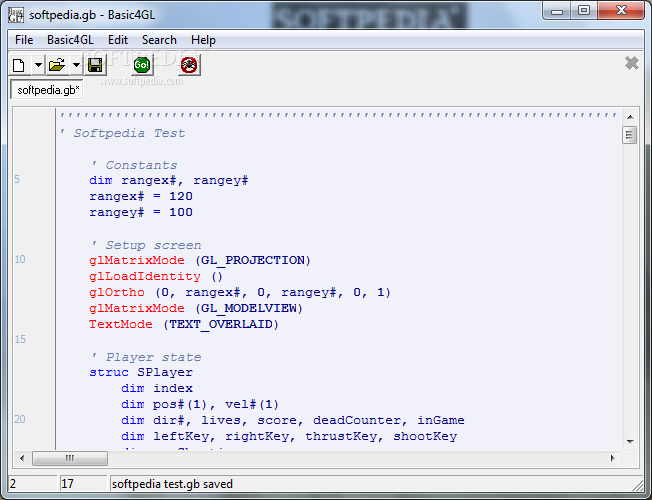Image resolution: width=652 pixels, height=500 pixels.
Task: Run the program with the green Go! button
Action: pos(142,65)
